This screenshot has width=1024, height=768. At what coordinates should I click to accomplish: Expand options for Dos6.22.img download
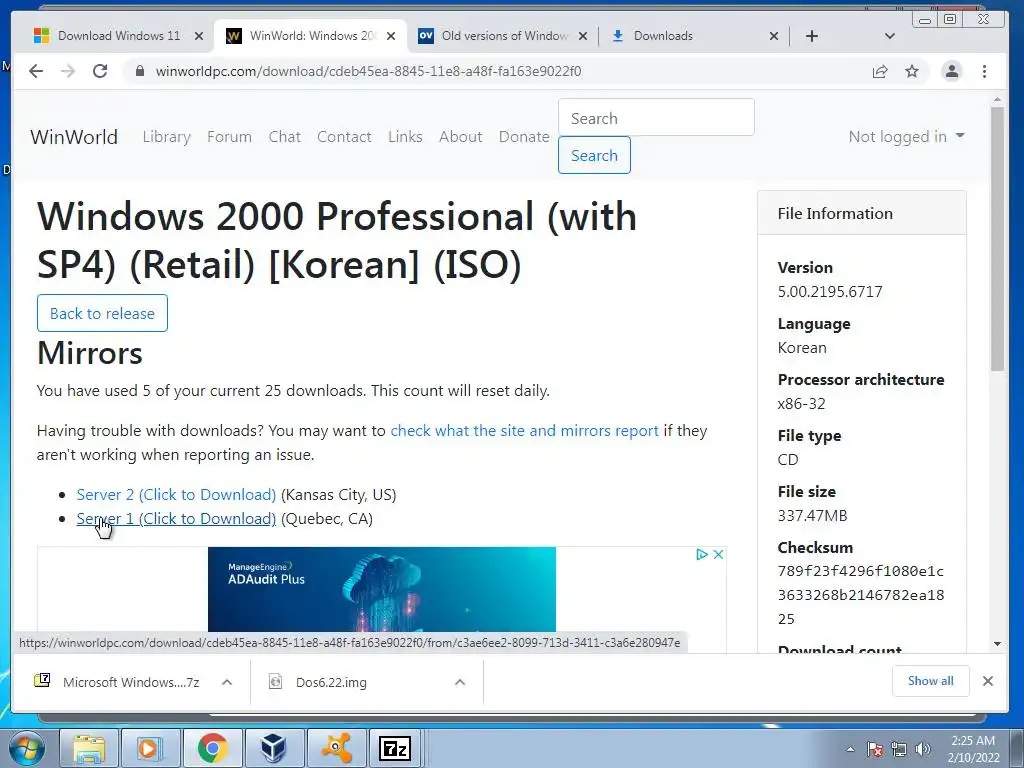460,682
